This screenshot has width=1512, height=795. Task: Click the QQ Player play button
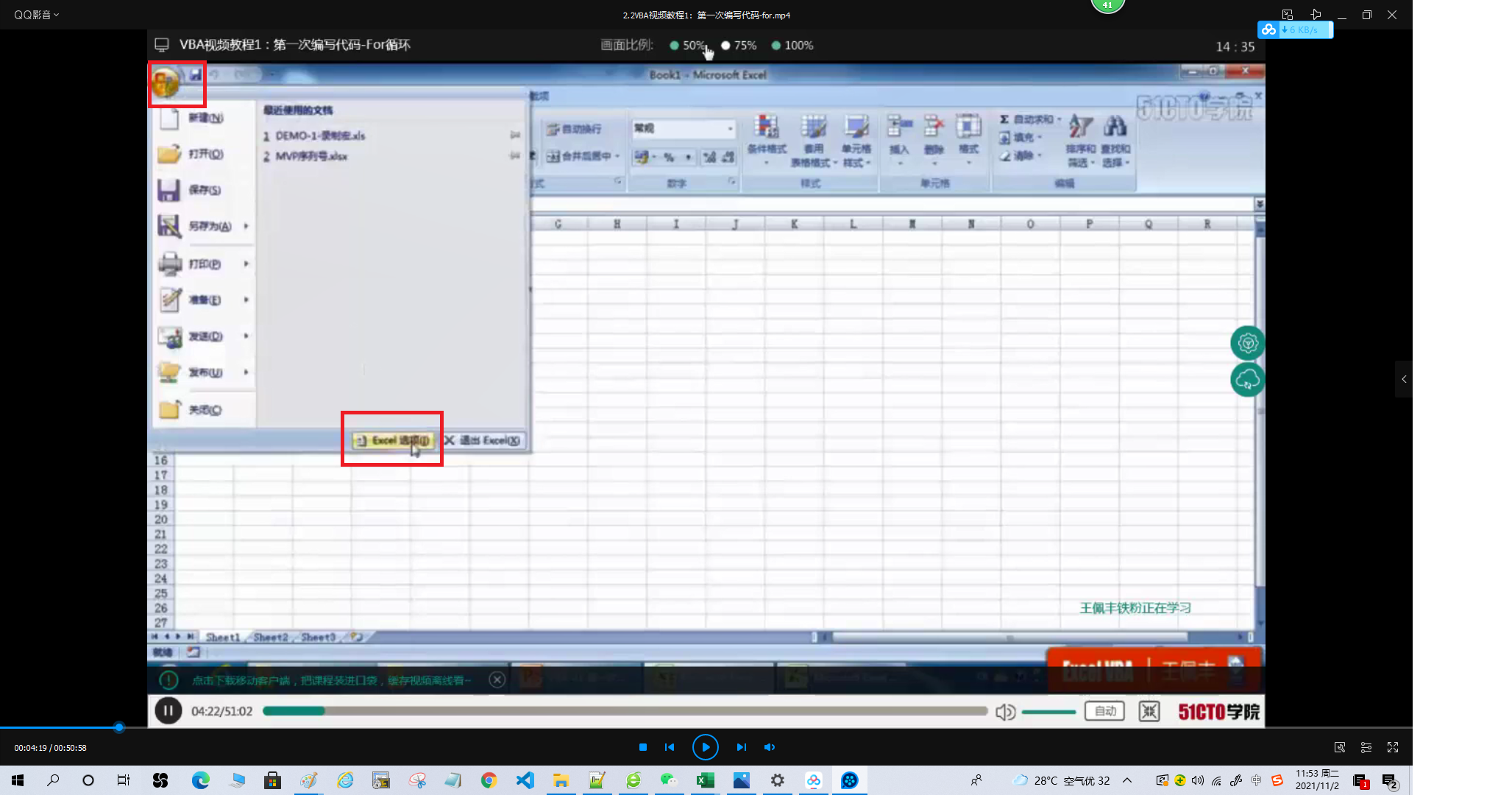coord(705,747)
